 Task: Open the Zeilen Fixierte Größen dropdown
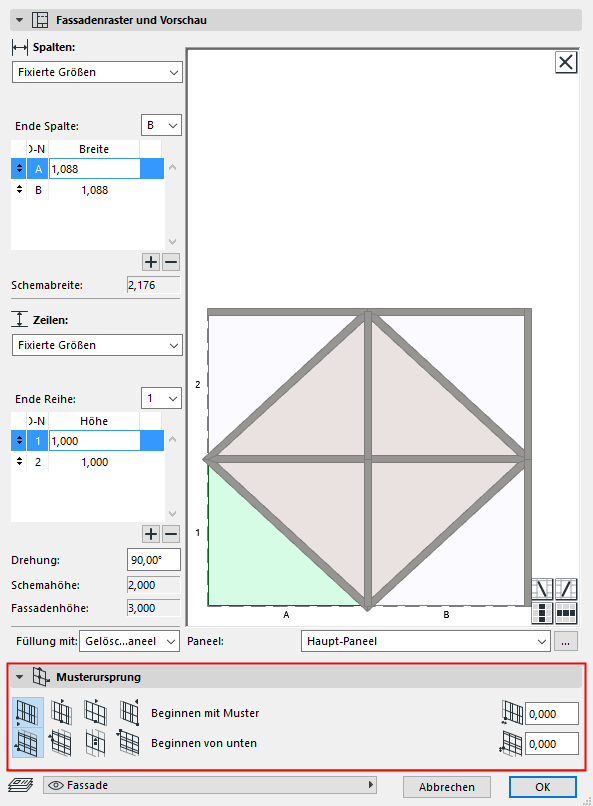pyautogui.click(x=97, y=345)
